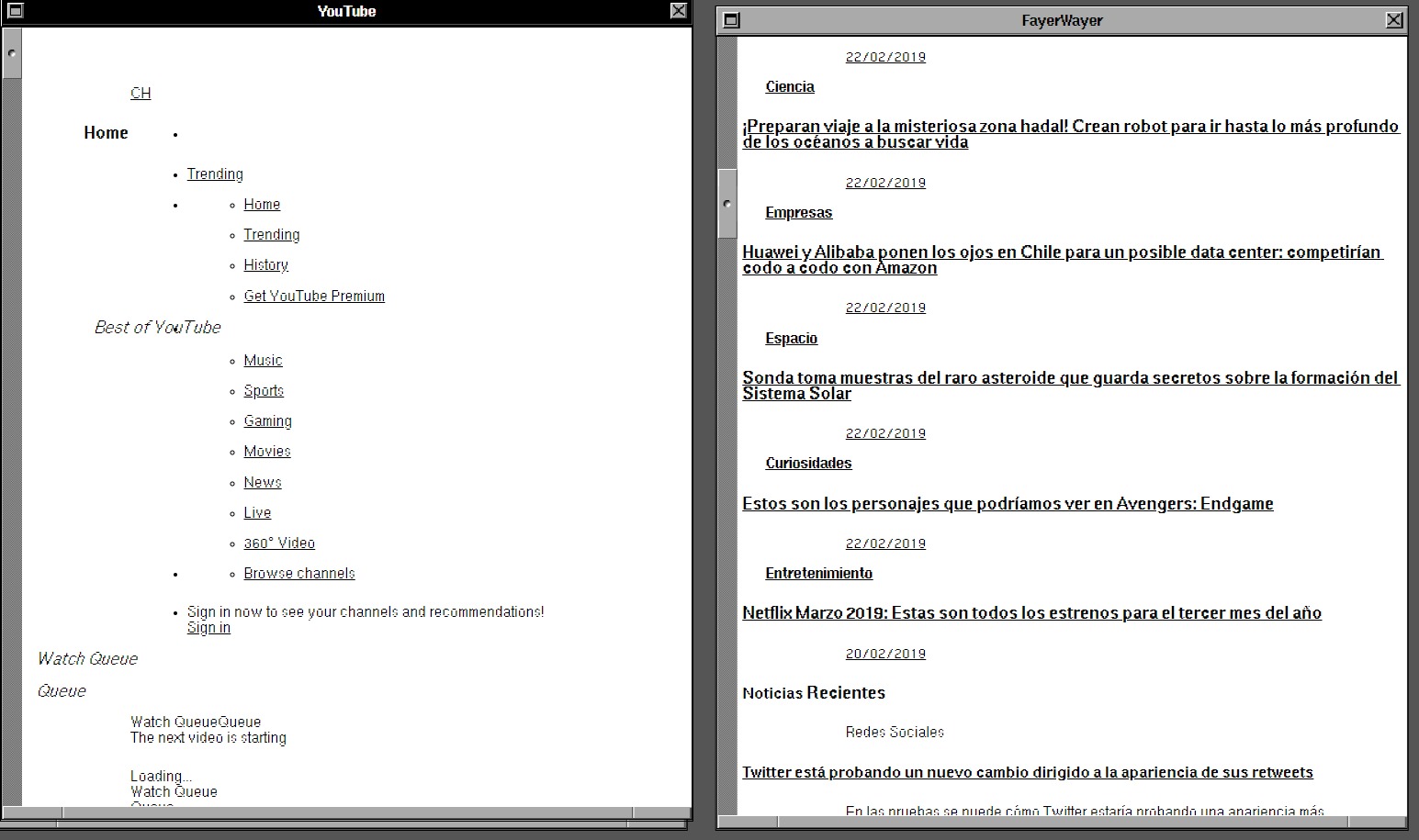1419x840 pixels.
Task: Close the FayerWayer window
Action: (1394, 20)
